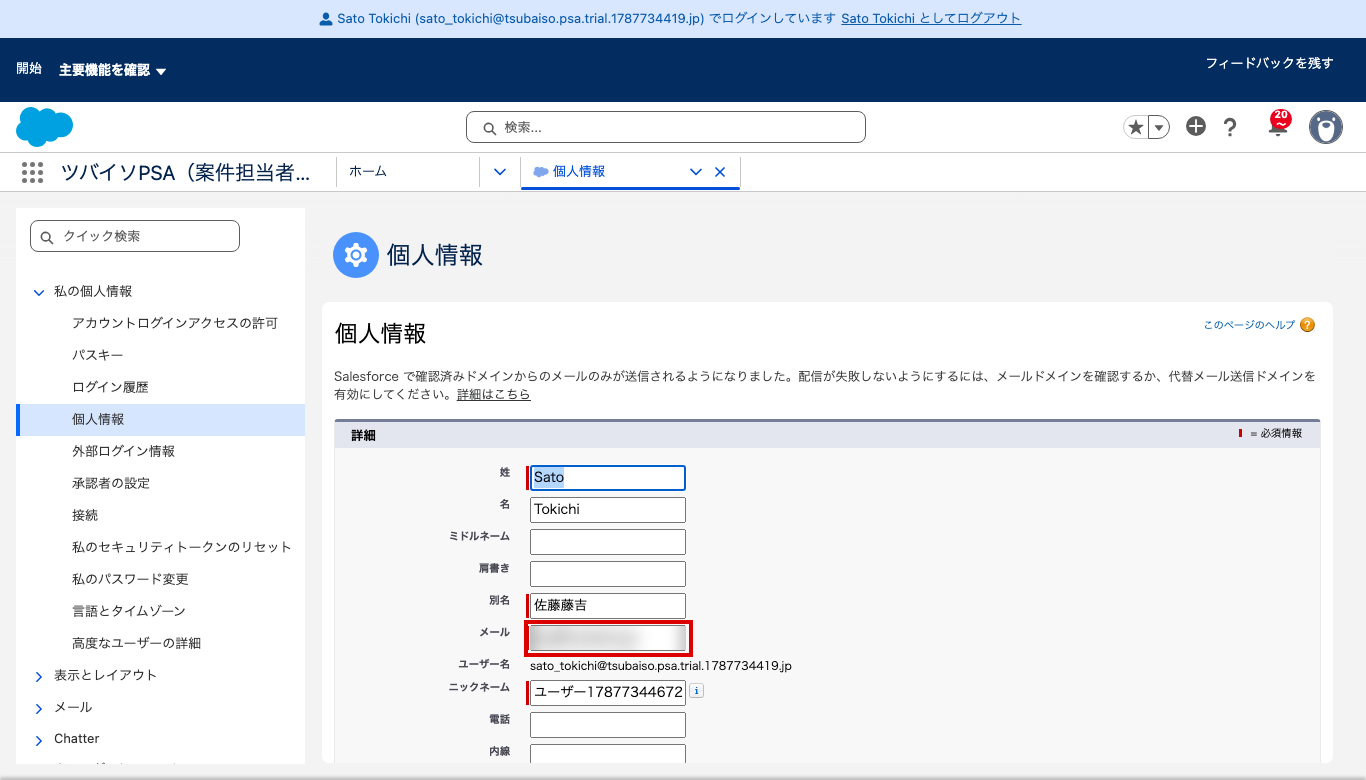Open the favorites star icon
This screenshot has width=1366, height=780.
pos(1135,127)
